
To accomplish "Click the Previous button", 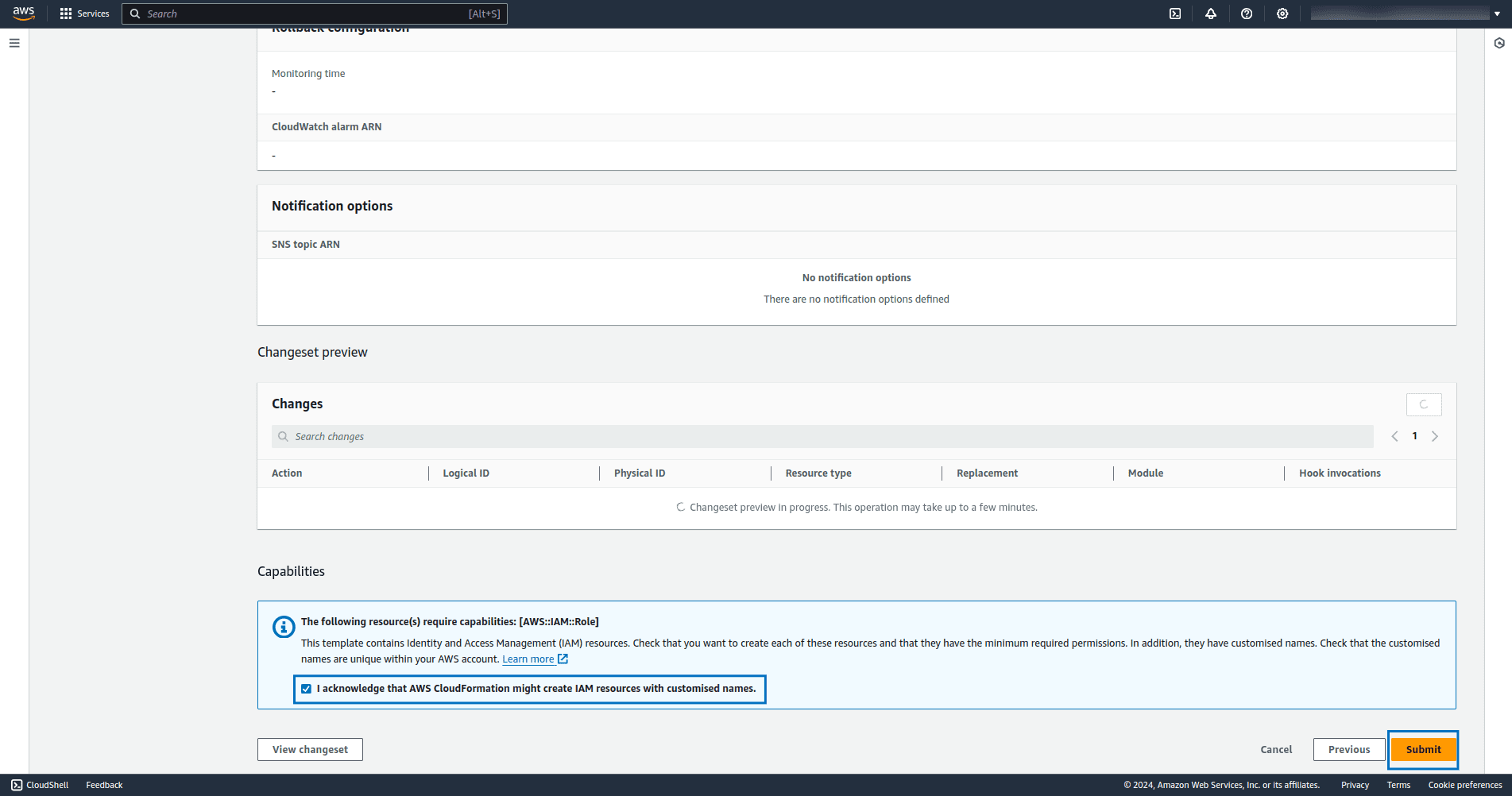I will [x=1348, y=749].
